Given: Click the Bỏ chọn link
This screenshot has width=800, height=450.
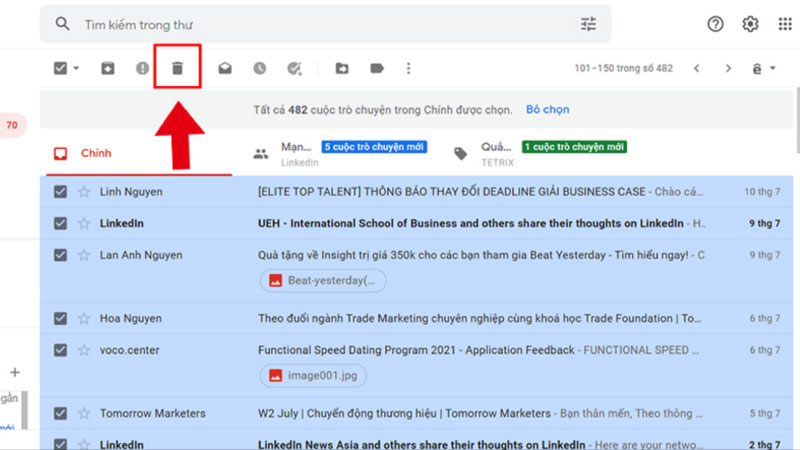Looking at the screenshot, I should click(x=547, y=109).
